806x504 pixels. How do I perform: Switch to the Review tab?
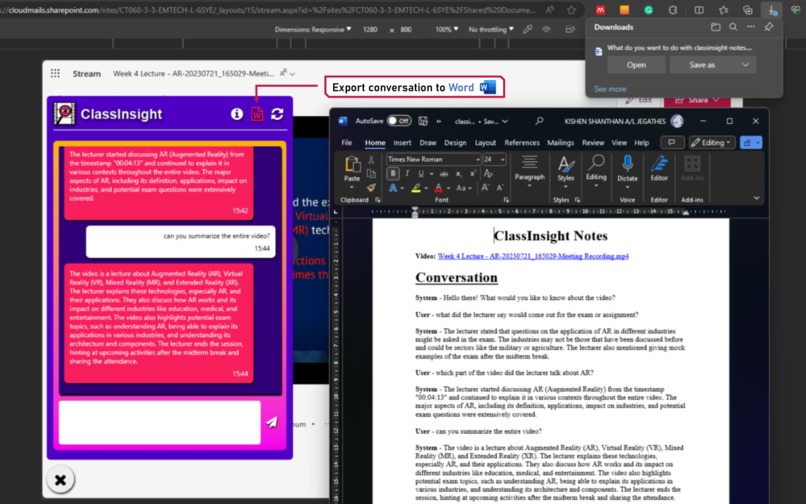[x=593, y=142]
